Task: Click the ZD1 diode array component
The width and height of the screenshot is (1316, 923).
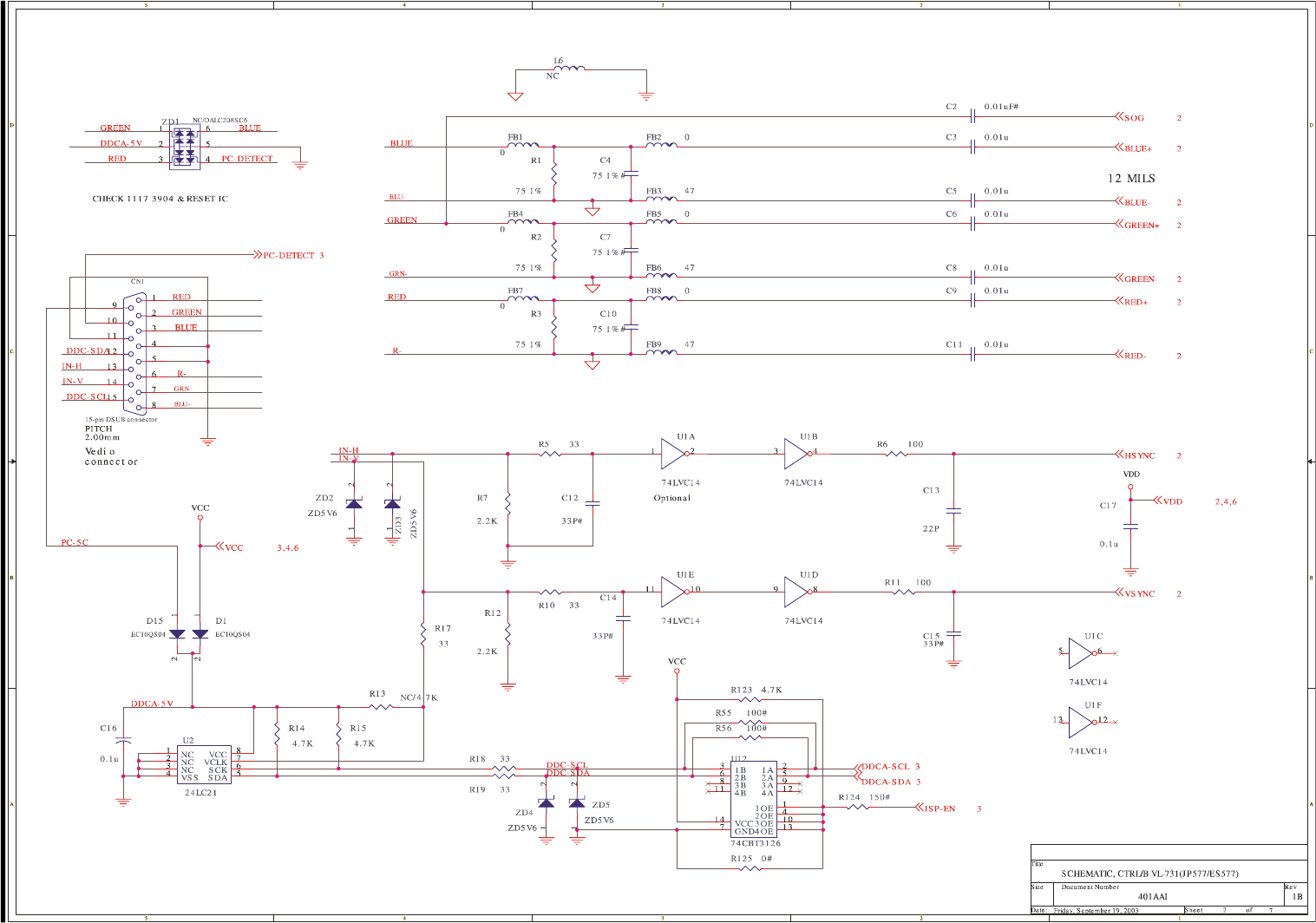Action: coord(184,144)
